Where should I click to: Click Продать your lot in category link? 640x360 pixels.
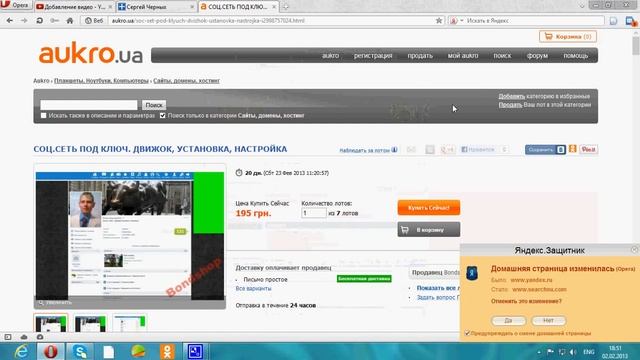tap(510, 105)
